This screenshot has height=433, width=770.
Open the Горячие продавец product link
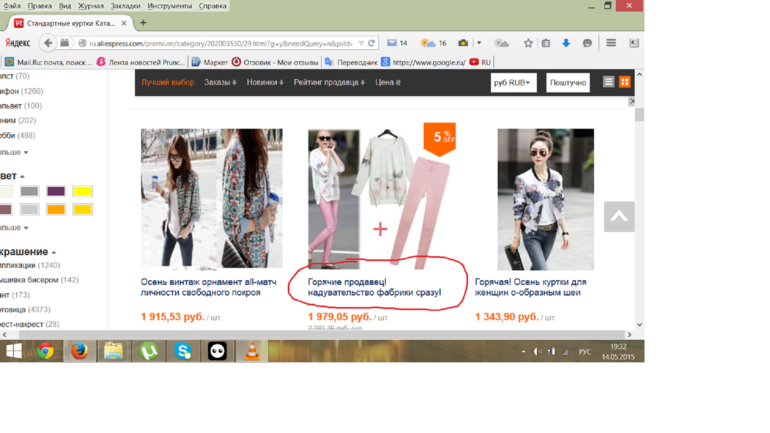pyautogui.click(x=374, y=287)
